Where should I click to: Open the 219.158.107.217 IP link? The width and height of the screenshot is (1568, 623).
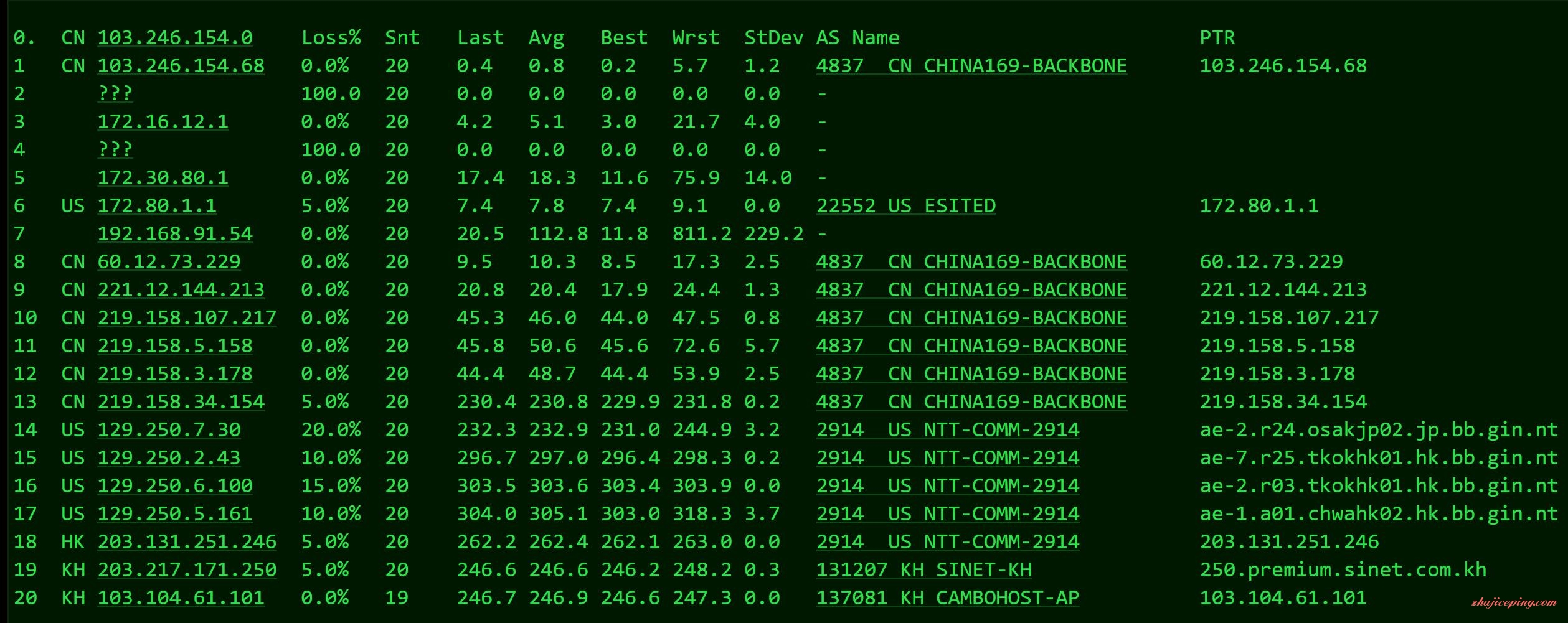[187, 318]
